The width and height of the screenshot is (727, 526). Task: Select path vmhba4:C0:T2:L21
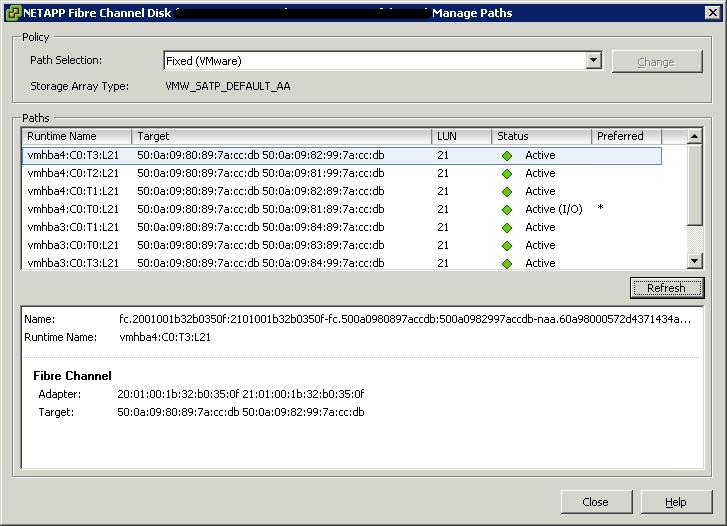point(342,173)
